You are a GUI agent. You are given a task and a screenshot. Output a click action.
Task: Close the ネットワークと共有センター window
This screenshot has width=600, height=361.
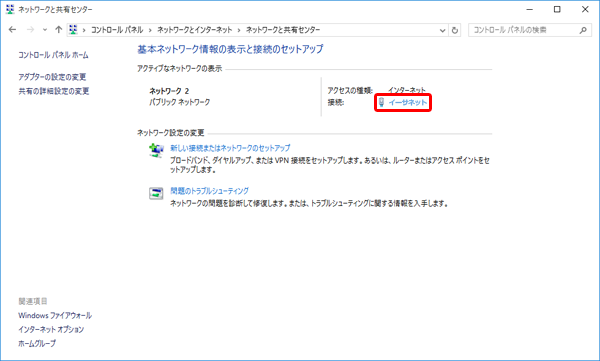pyautogui.click(x=585, y=10)
